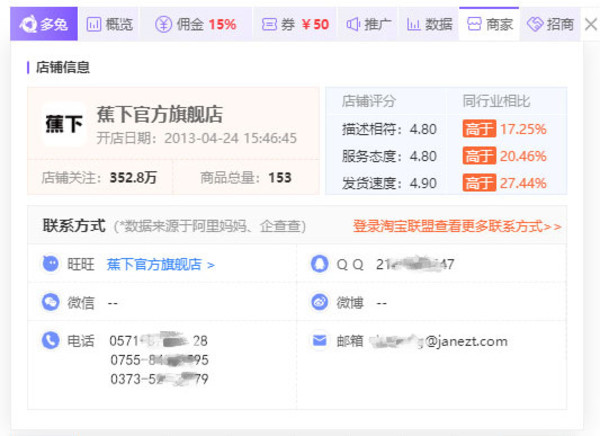600x436 pixels.
Task: Click the phone number starting with 0373
Action: pyautogui.click(x=159, y=379)
